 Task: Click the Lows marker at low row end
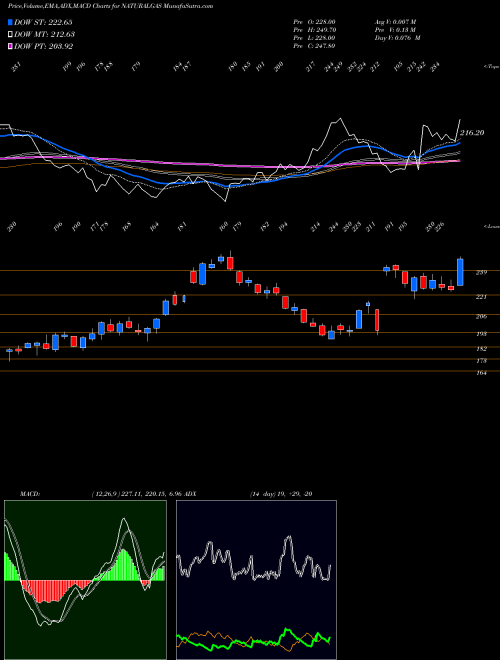point(491,226)
